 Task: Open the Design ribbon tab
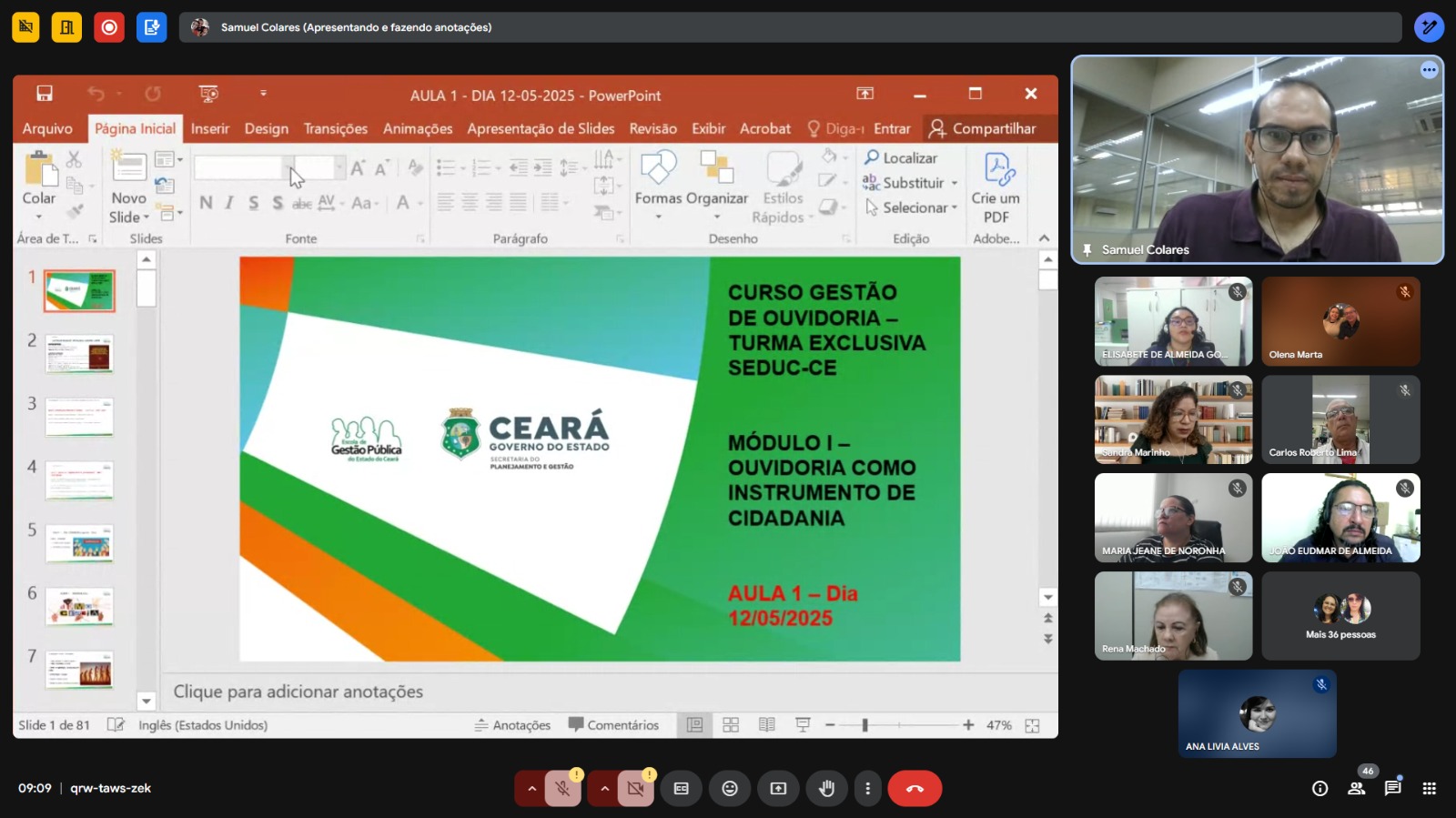266,128
